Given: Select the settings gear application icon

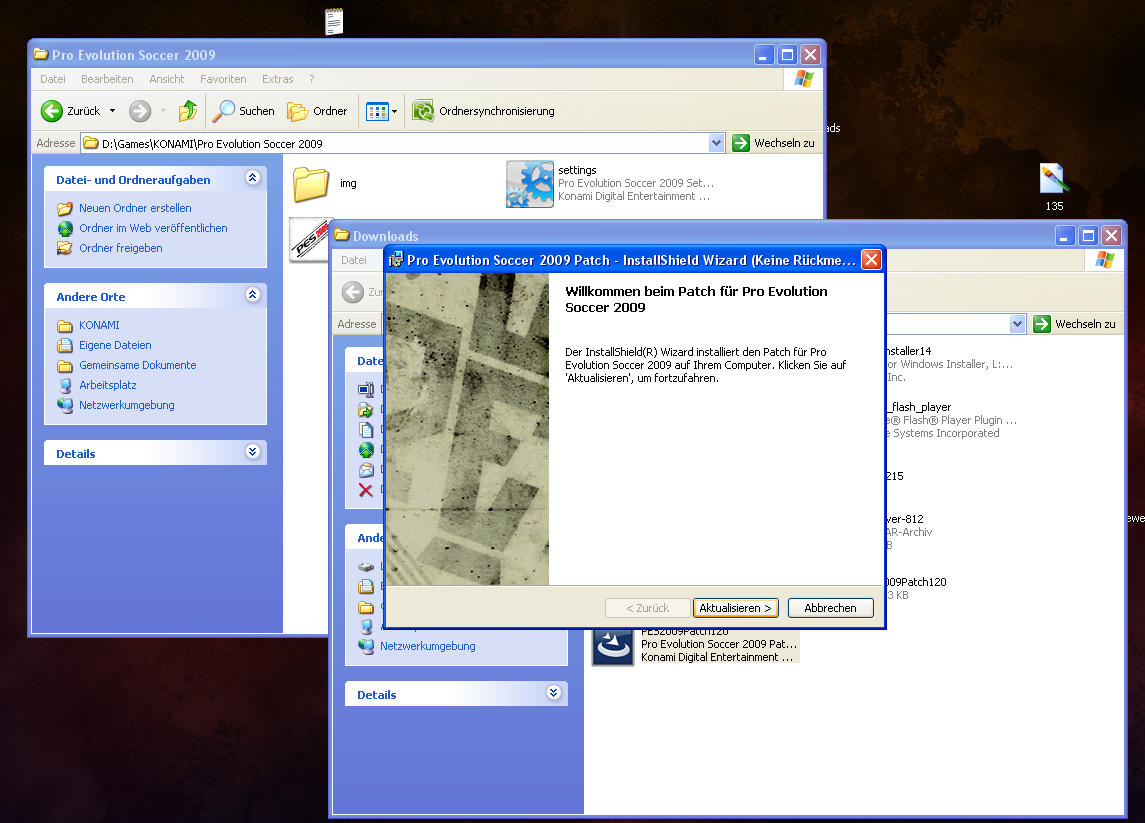Looking at the screenshot, I should point(530,184).
